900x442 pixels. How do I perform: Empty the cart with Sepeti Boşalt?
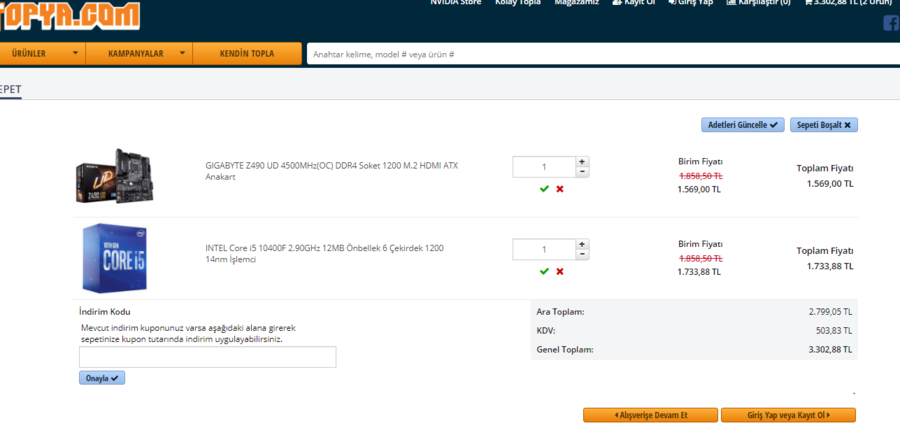[824, 125]
